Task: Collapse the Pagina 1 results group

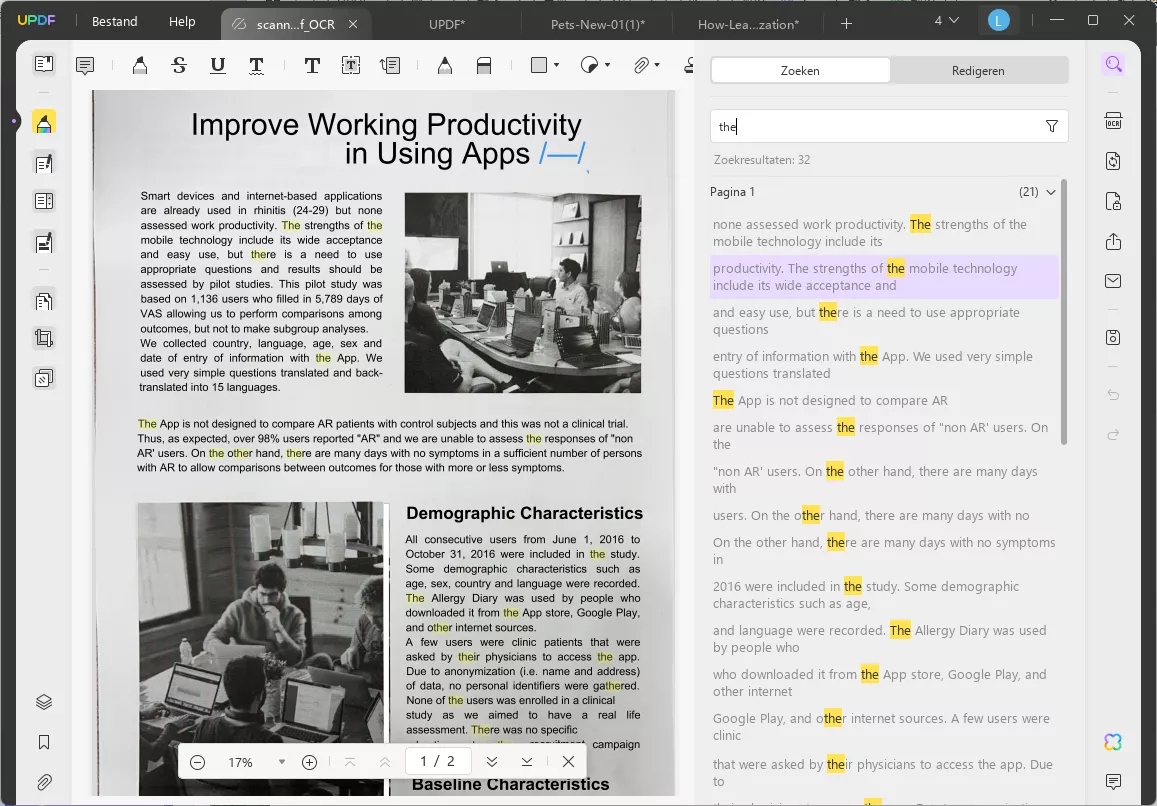Action: coord(1050,192)
